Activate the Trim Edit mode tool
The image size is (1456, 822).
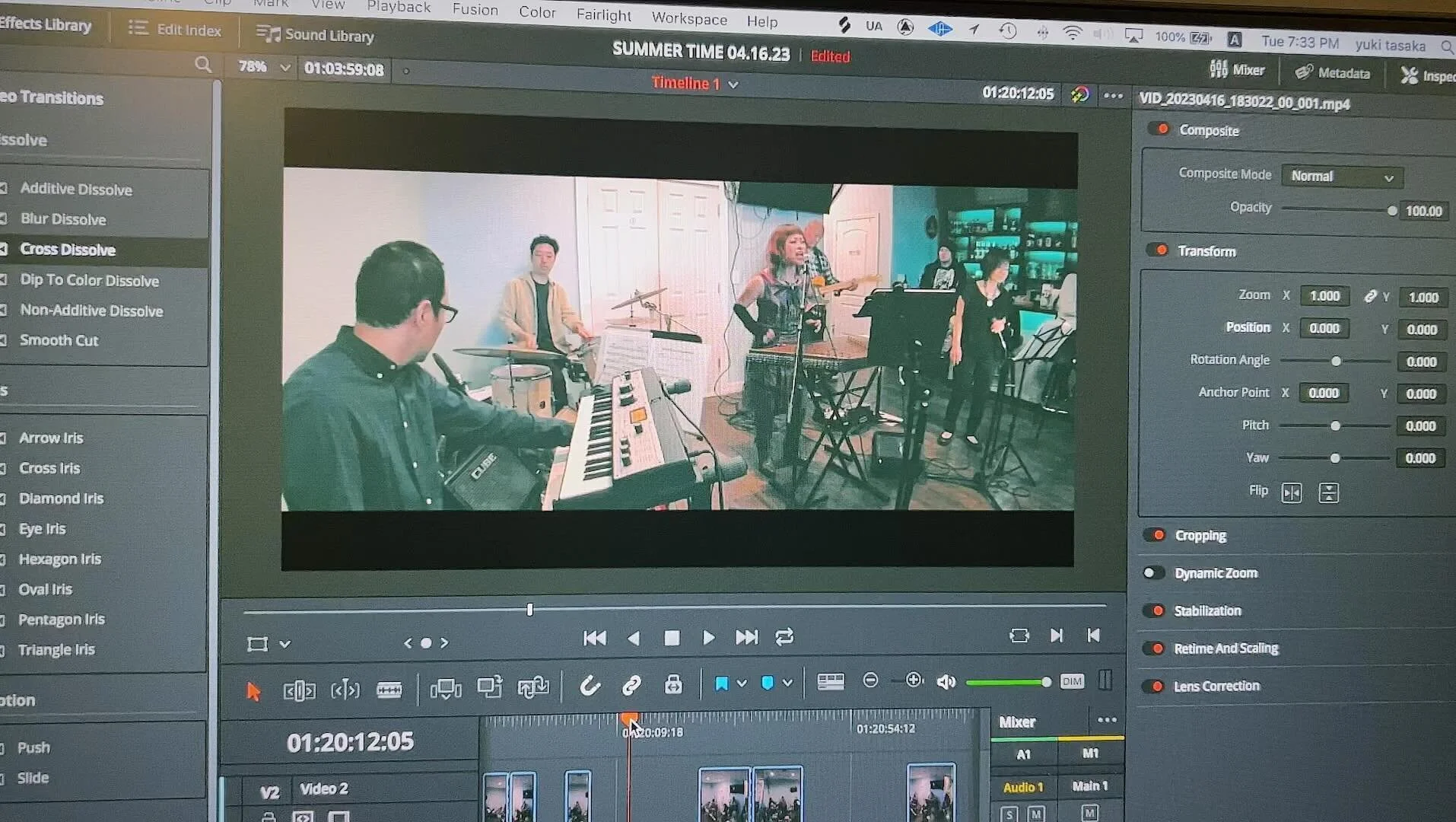pyautogui.click(x=299, y=690)
